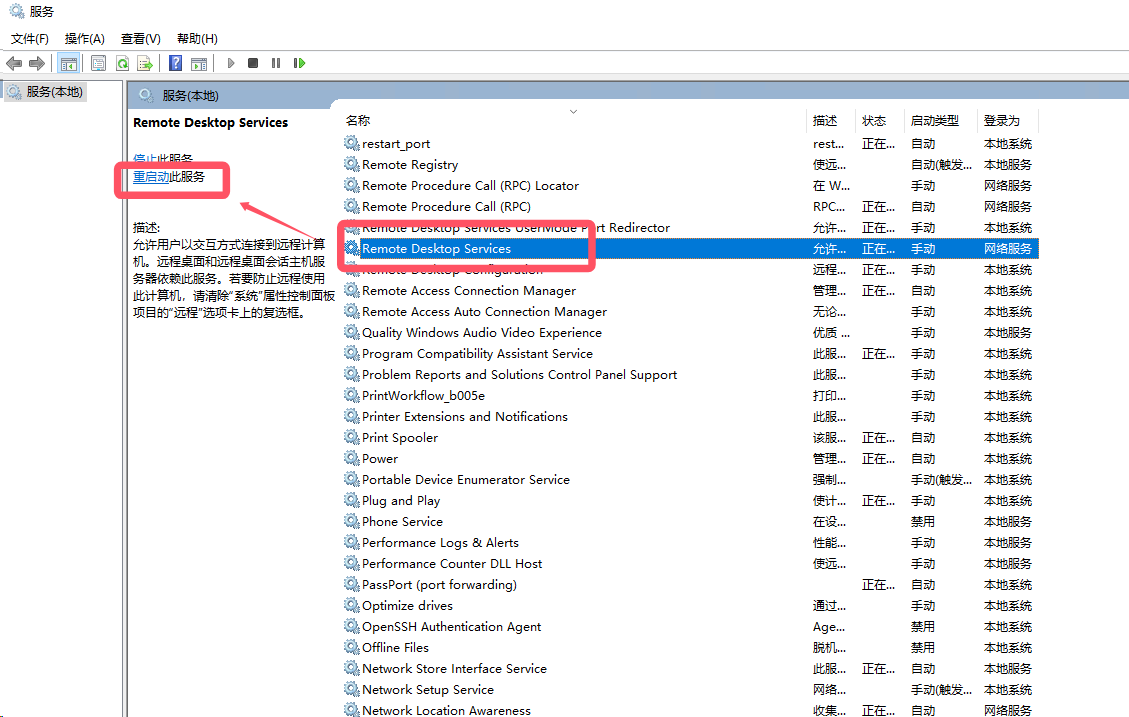Sort by the 启动类型 column header
Screen dimensions: 1129x717
coord(934,121)
